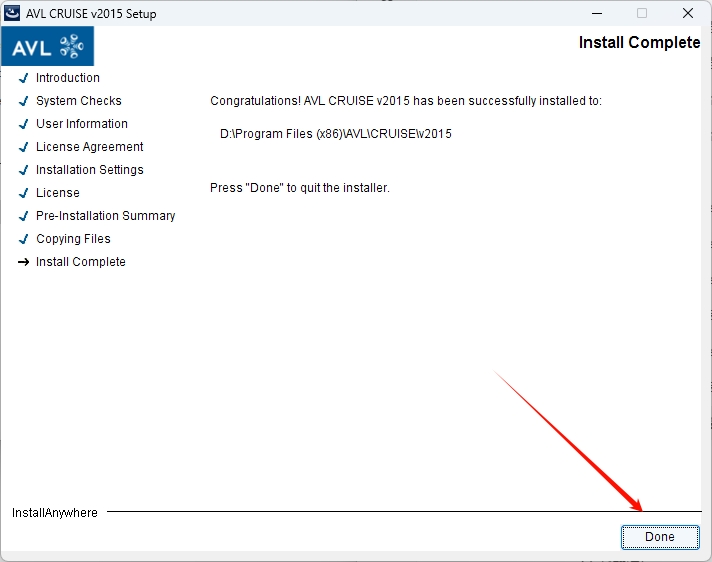Click the checkmark next to Pre-Installation Summary
This screenshot has width=712, height=562.
tap(23, 216)
